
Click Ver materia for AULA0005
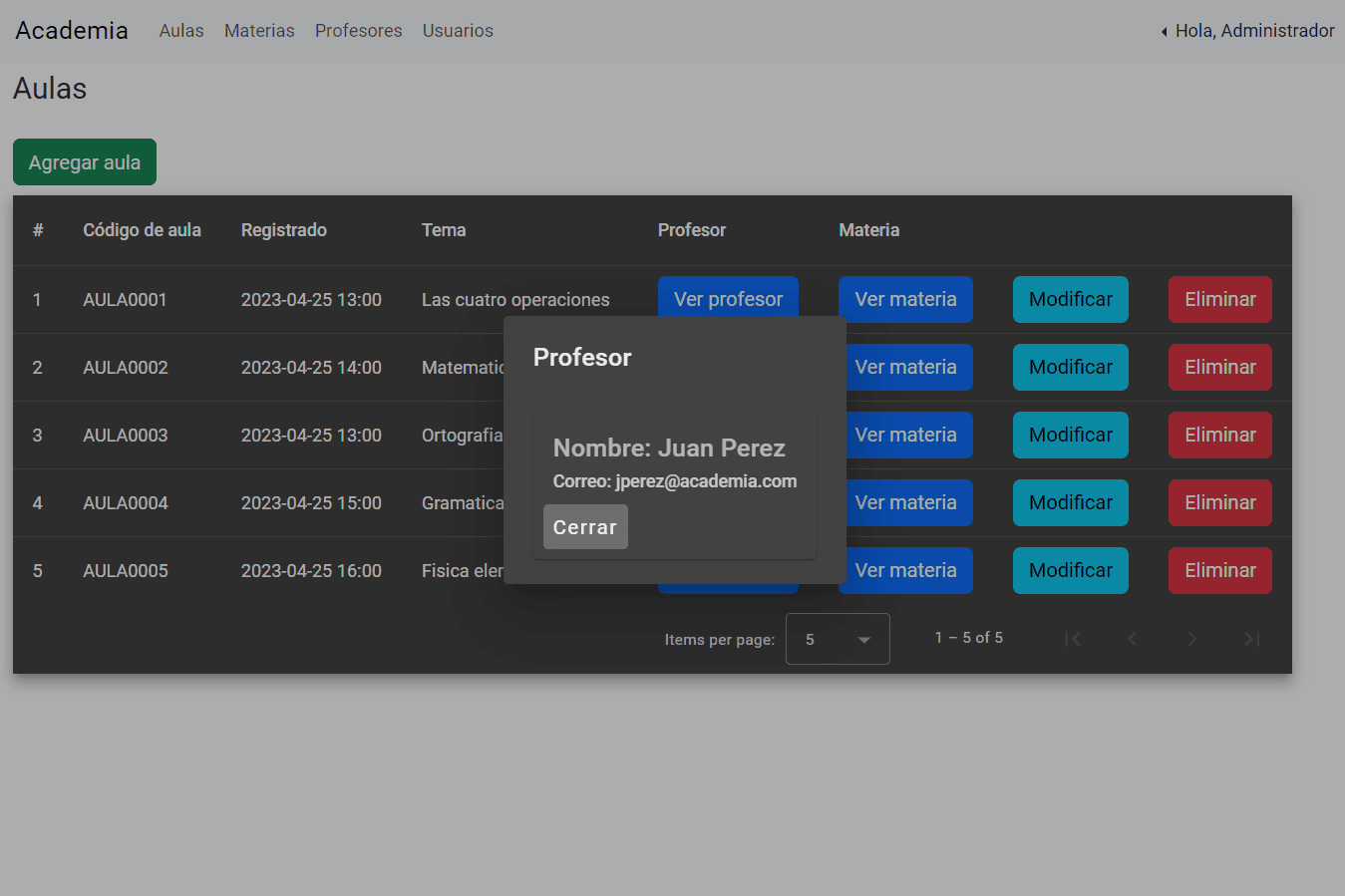tap(905, 570)
